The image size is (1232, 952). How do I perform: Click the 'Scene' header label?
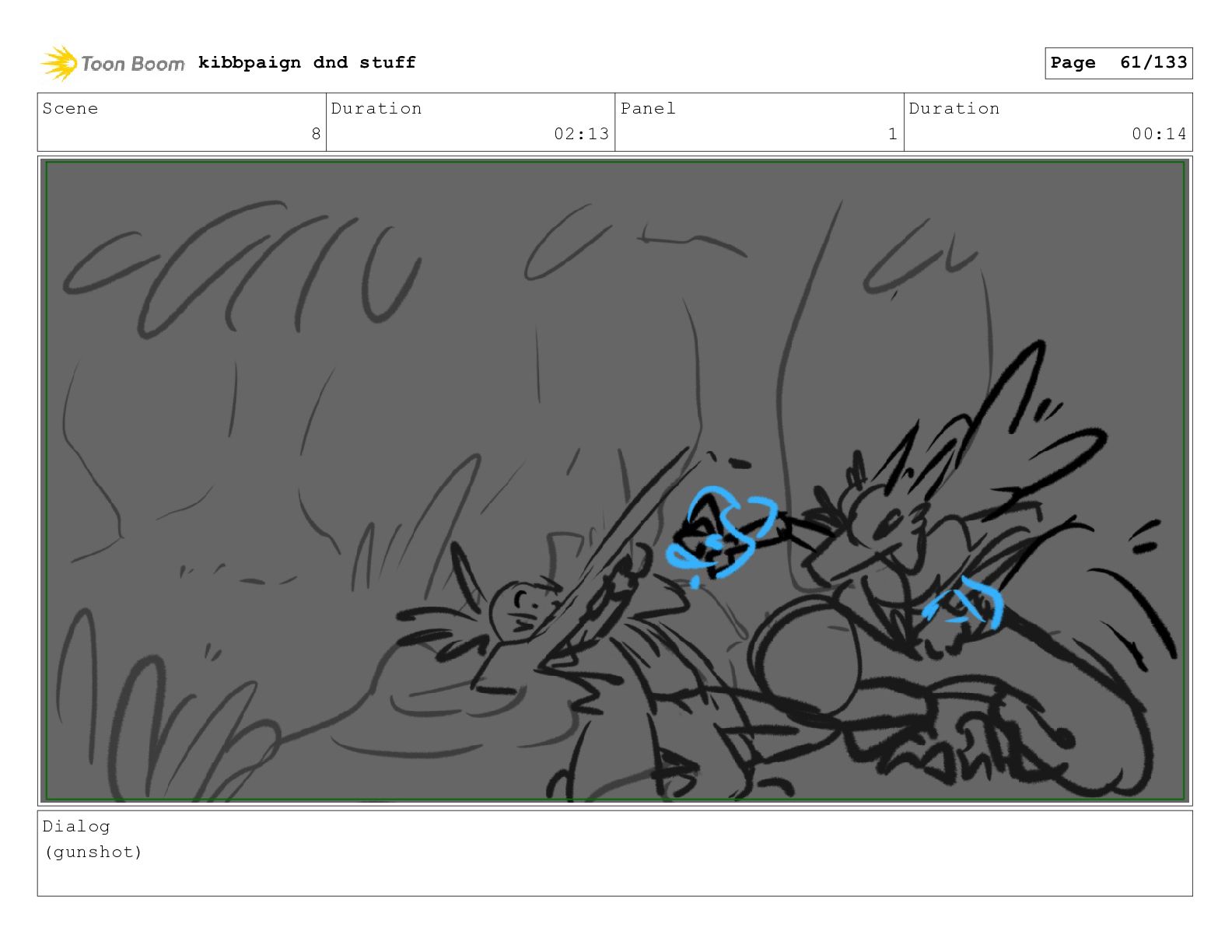pos(71,109)
